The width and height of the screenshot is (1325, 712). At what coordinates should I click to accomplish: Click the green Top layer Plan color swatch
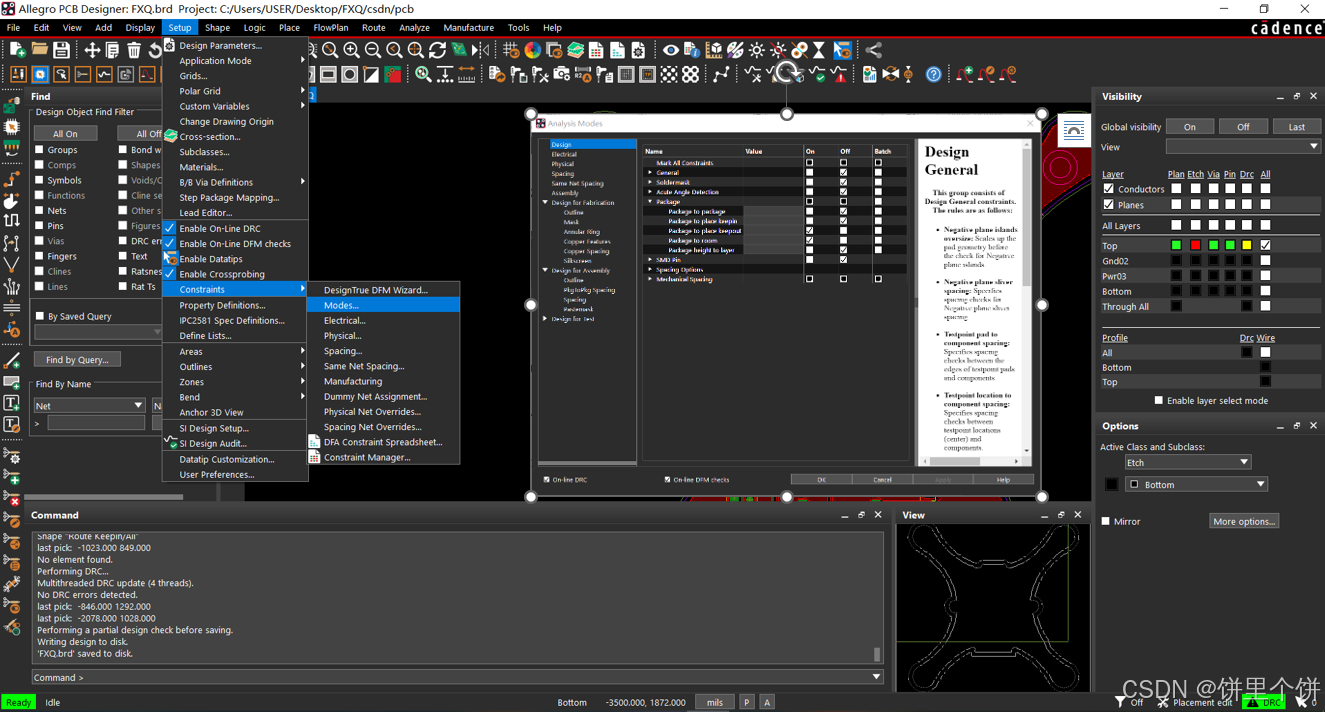tap(1176, 245)
